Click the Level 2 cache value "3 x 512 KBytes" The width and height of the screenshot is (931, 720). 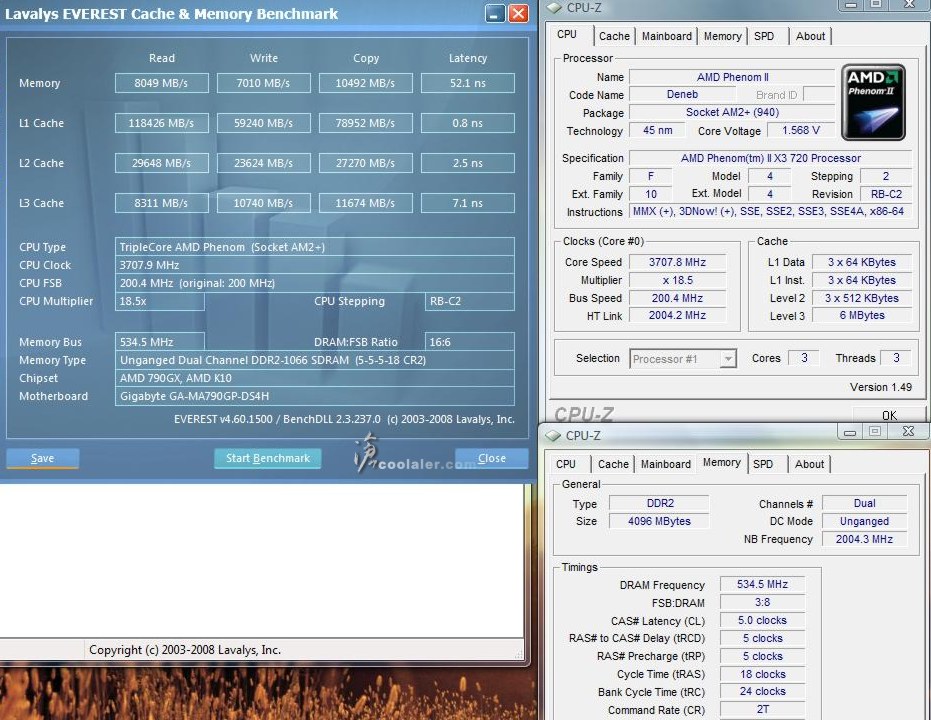862,298
